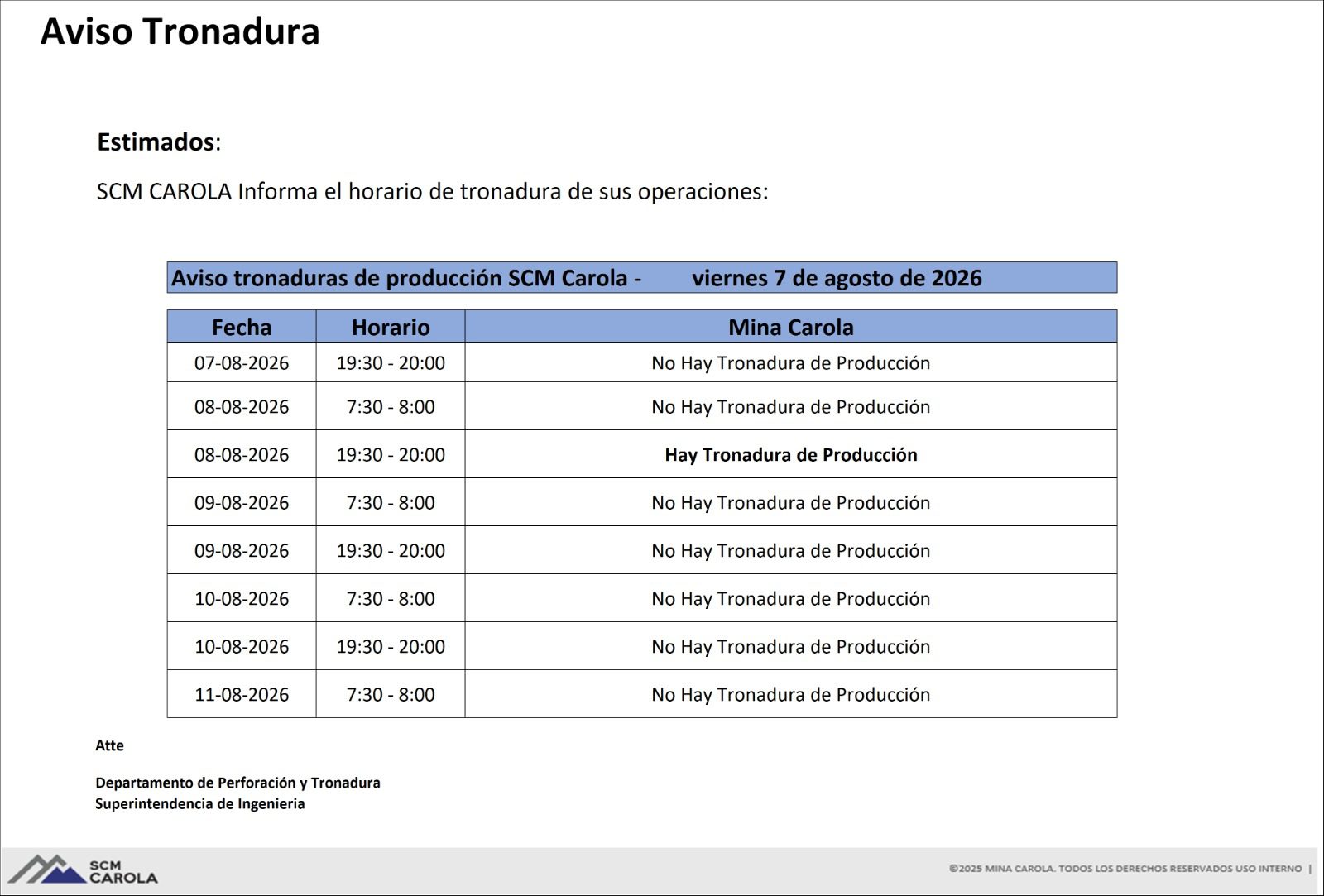Click the 7:30 - 8:00 time for 11-08-2026
This screenshot has width=1324, height=896.
point(391,694)
